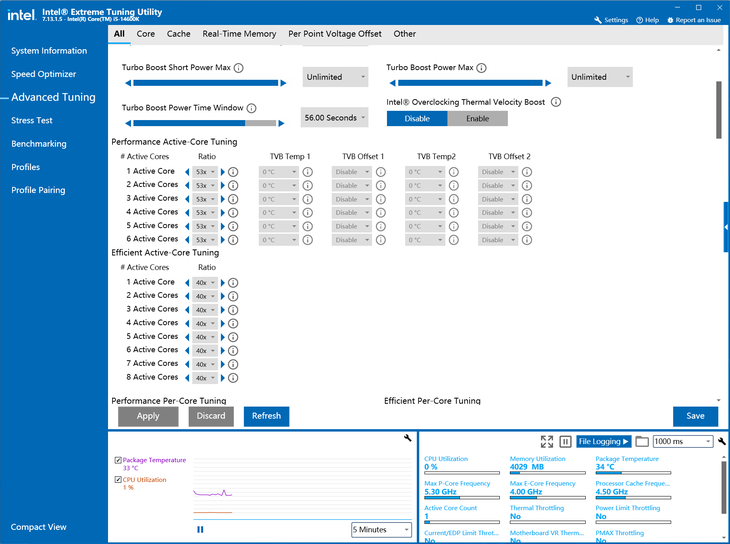Open the log file folder icon
Screen dimensions: 730x544
pyautogui.click(x=642, y=441)
